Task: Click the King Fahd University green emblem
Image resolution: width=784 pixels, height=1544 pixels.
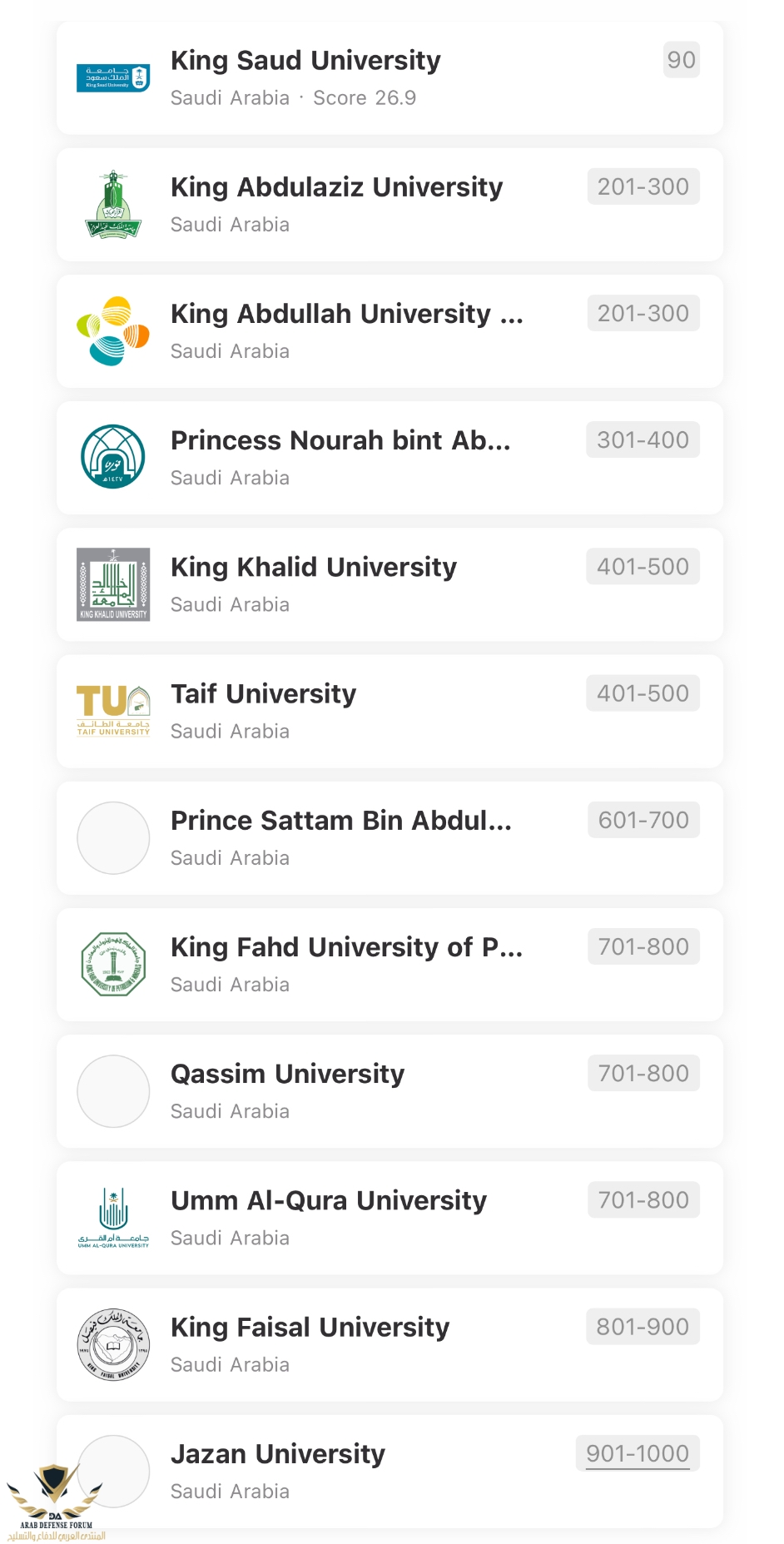Action: [x=113, y=964]
